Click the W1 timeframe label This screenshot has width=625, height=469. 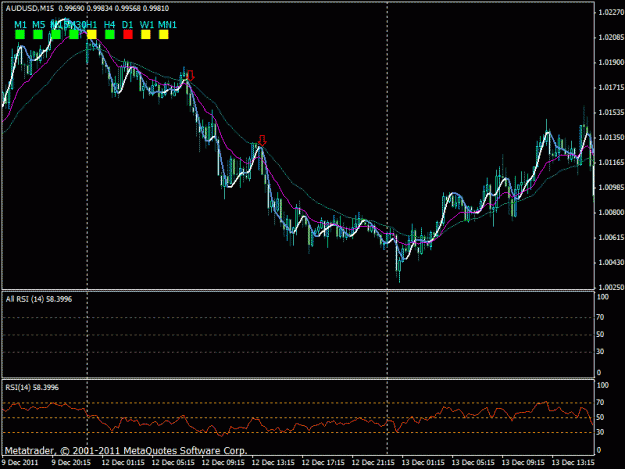pyautogui.click(x=147, y=25)
